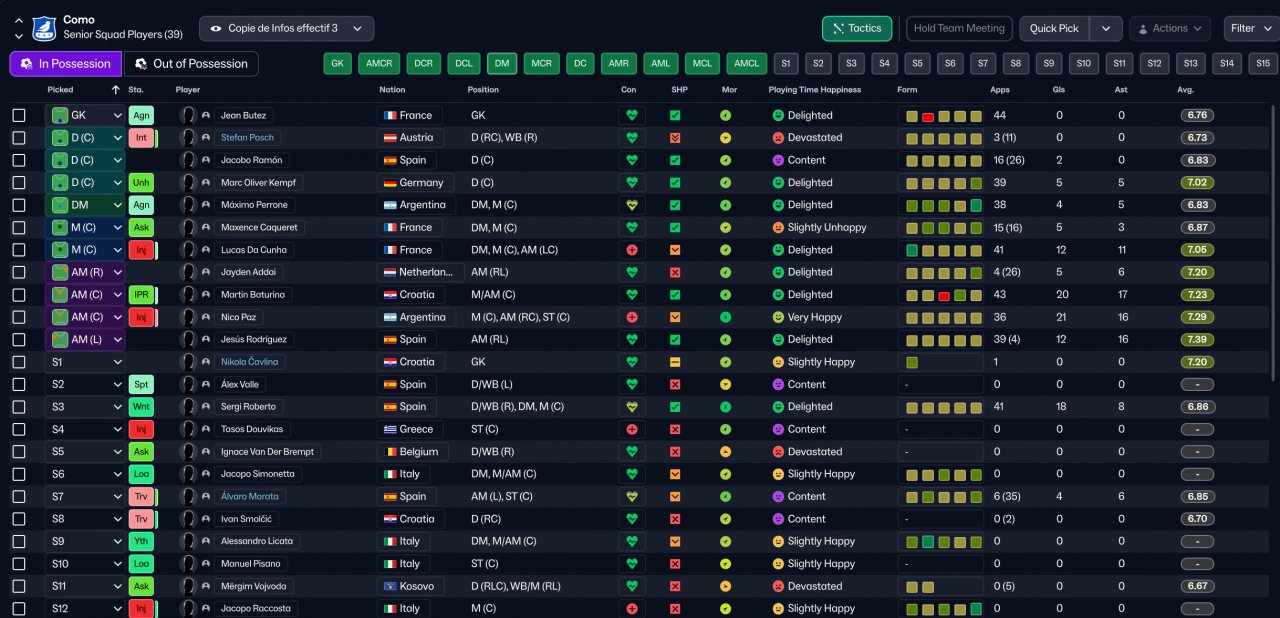Click Nico Paz's red injury condition icon
The width and height of the screenshot is (1280, 618).
click(x=631, y=317)
